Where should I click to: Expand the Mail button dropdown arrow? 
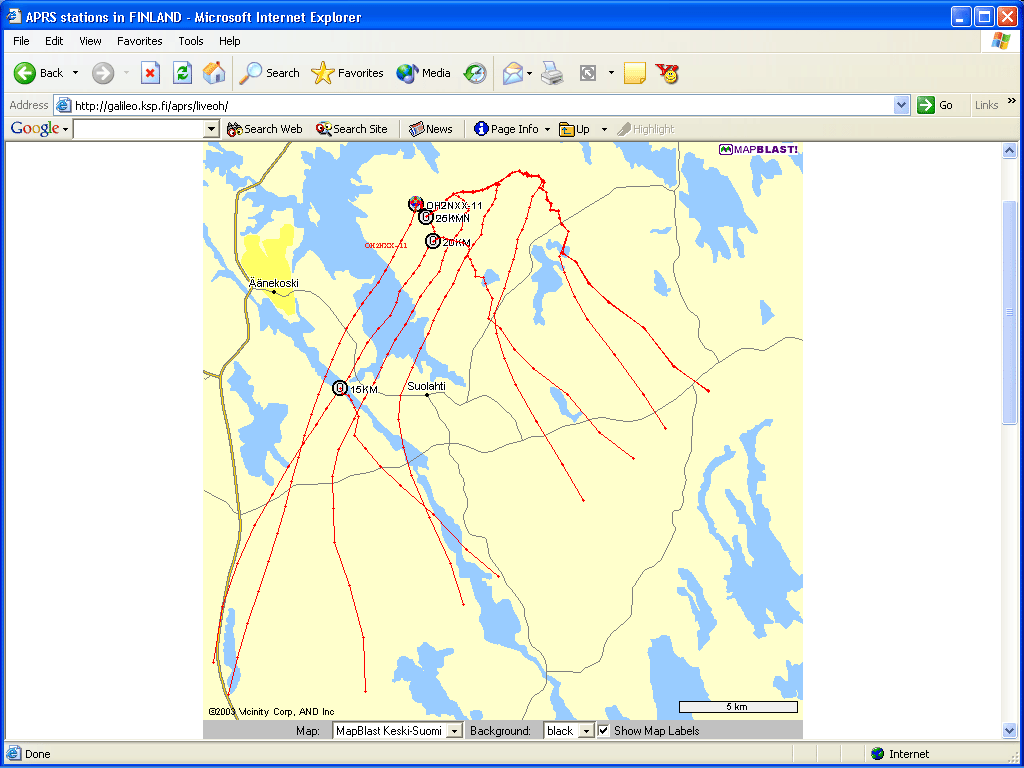click(530, 73)
